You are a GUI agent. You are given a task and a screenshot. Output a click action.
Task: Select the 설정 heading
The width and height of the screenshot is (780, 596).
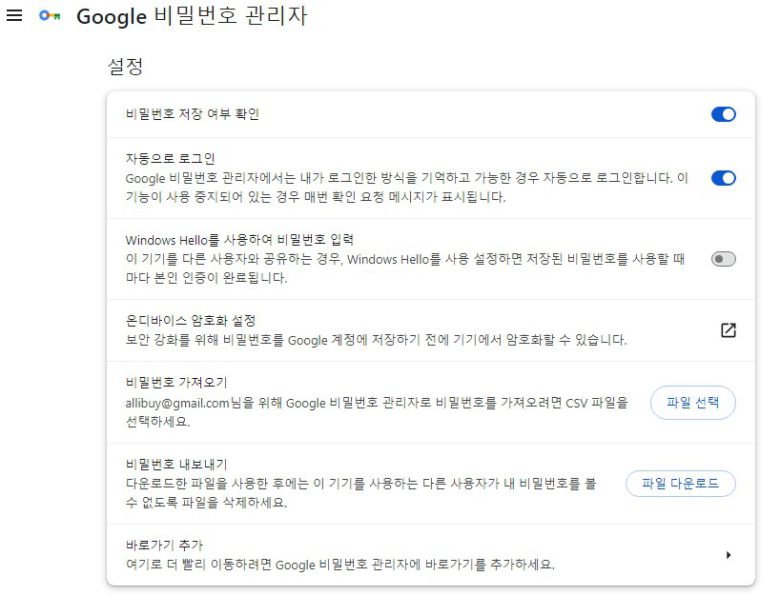click(x=125, y=67)
